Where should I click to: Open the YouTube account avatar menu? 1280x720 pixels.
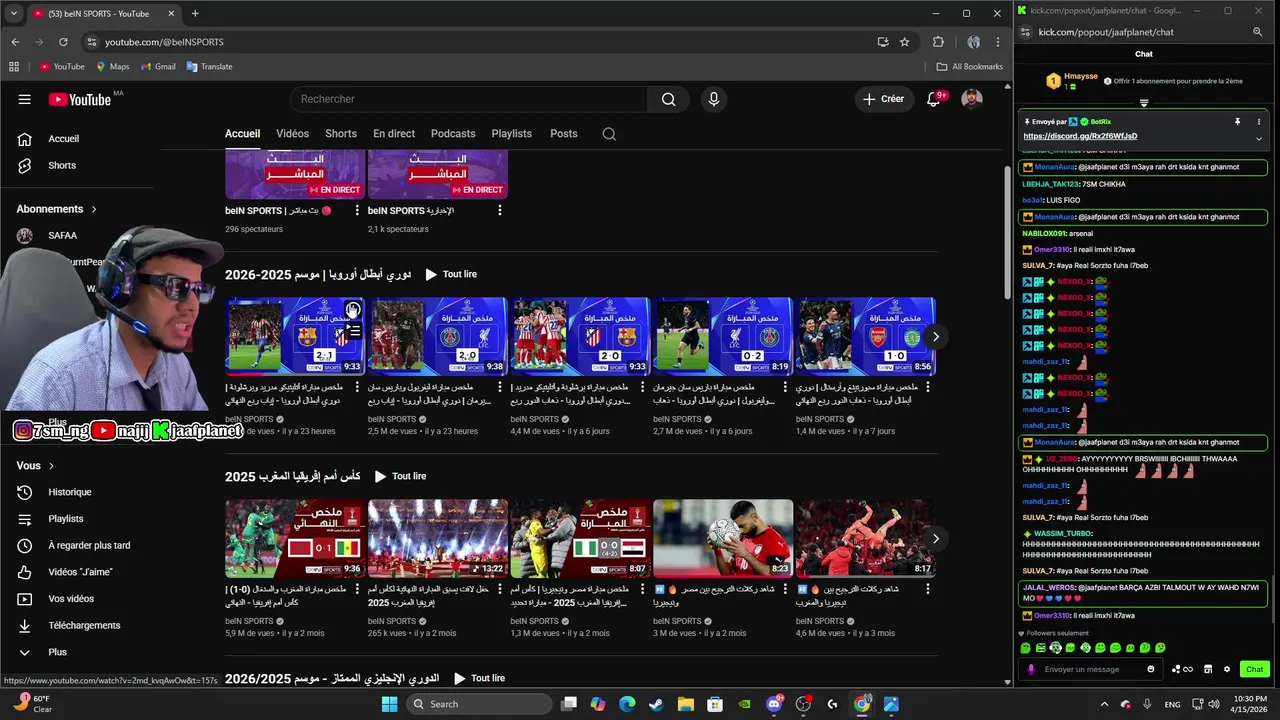click(x=972, y=99)
